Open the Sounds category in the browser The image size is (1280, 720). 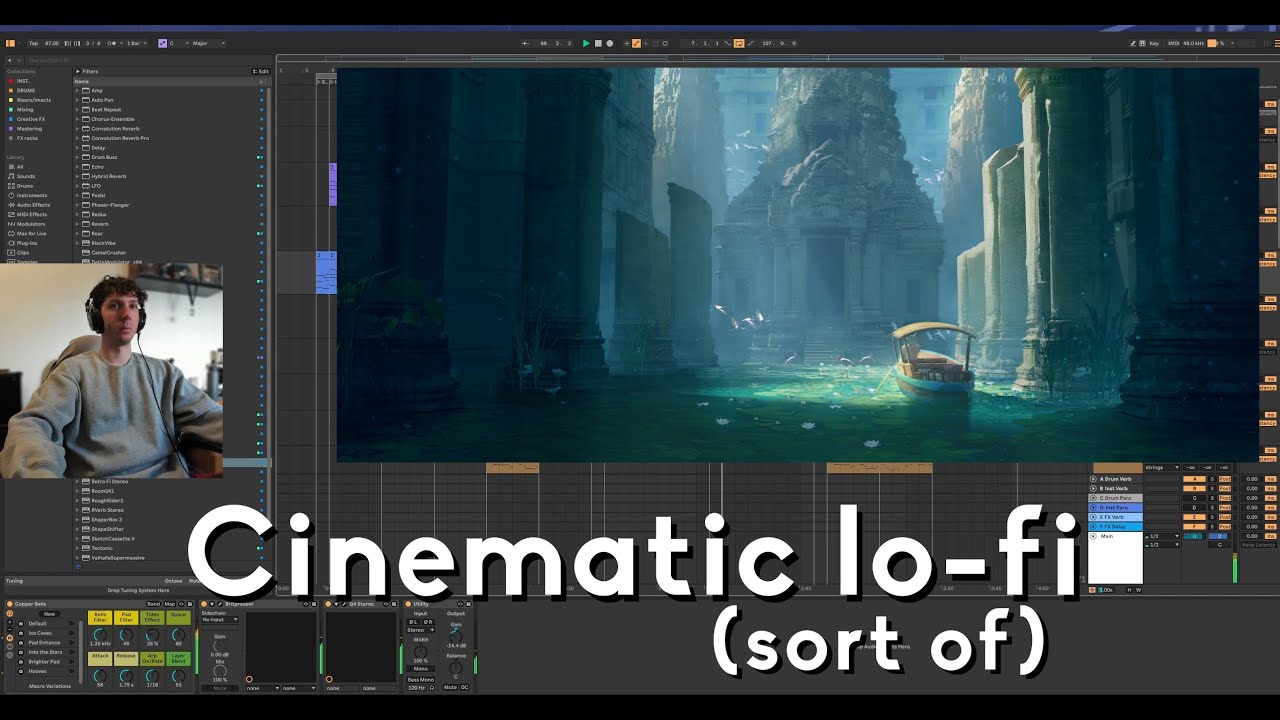click(25, 176)
